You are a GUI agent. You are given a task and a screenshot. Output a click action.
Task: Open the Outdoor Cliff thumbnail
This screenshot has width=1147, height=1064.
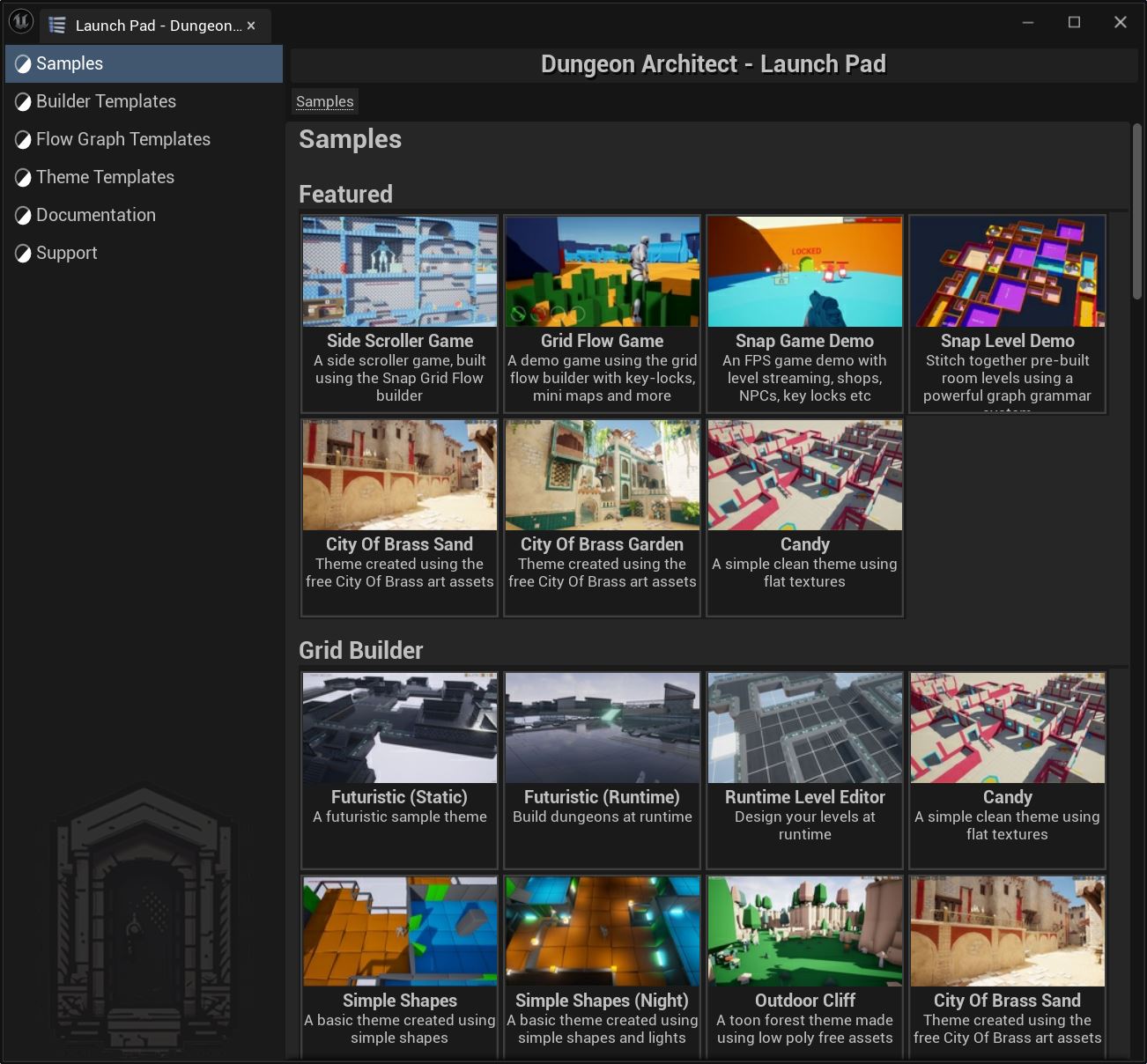coord(805,931)
